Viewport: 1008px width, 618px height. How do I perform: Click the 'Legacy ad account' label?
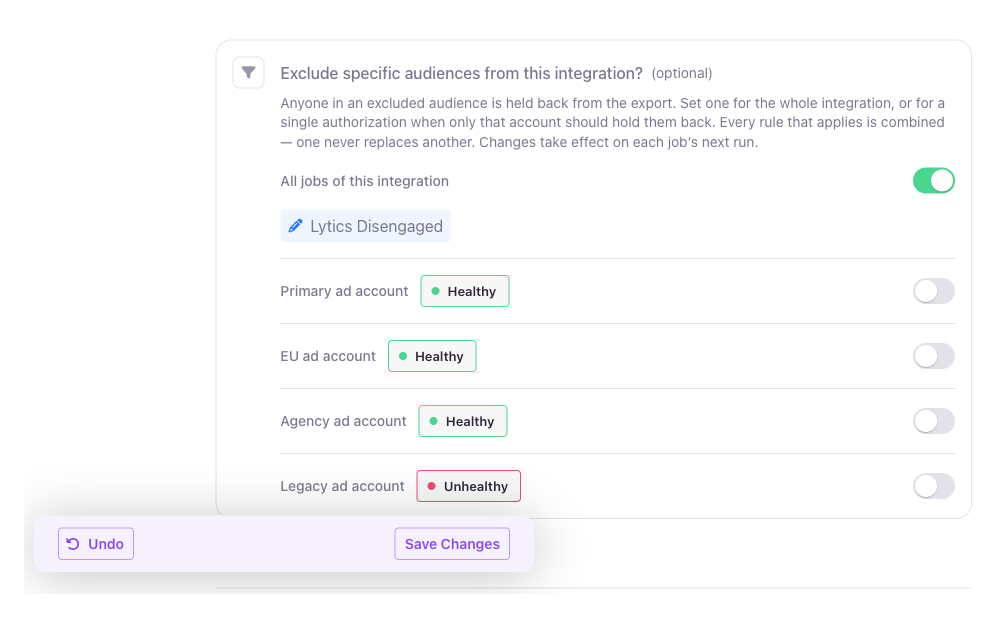(x=342, y=486)
